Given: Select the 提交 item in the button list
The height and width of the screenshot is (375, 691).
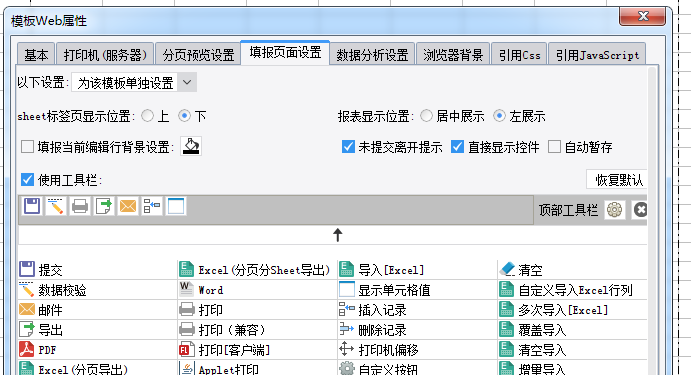Looking at the screenshot, I should pyautogui.click(x=41, y=269).
